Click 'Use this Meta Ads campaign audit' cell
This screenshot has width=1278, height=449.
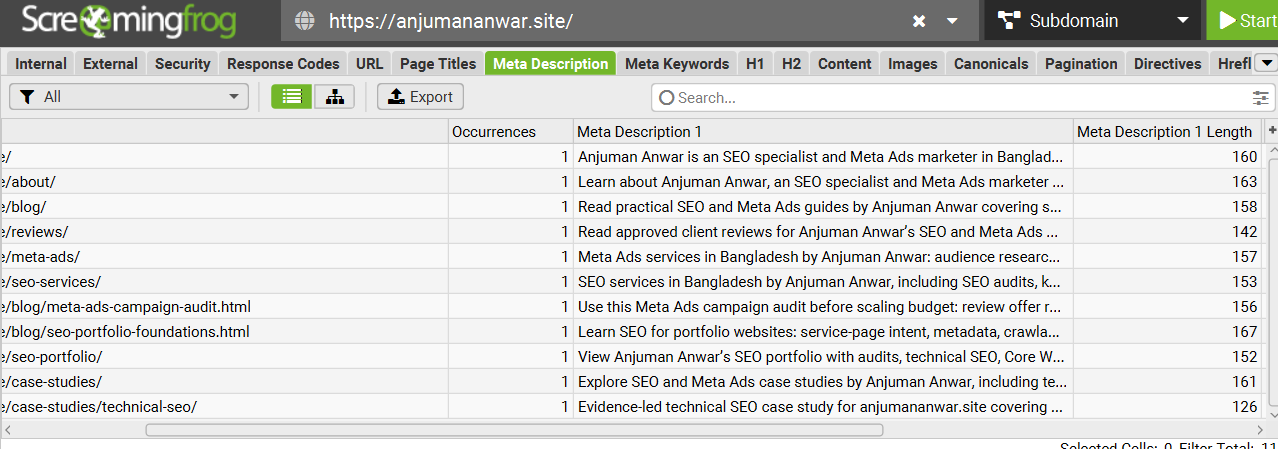click(x=823, y=307)
